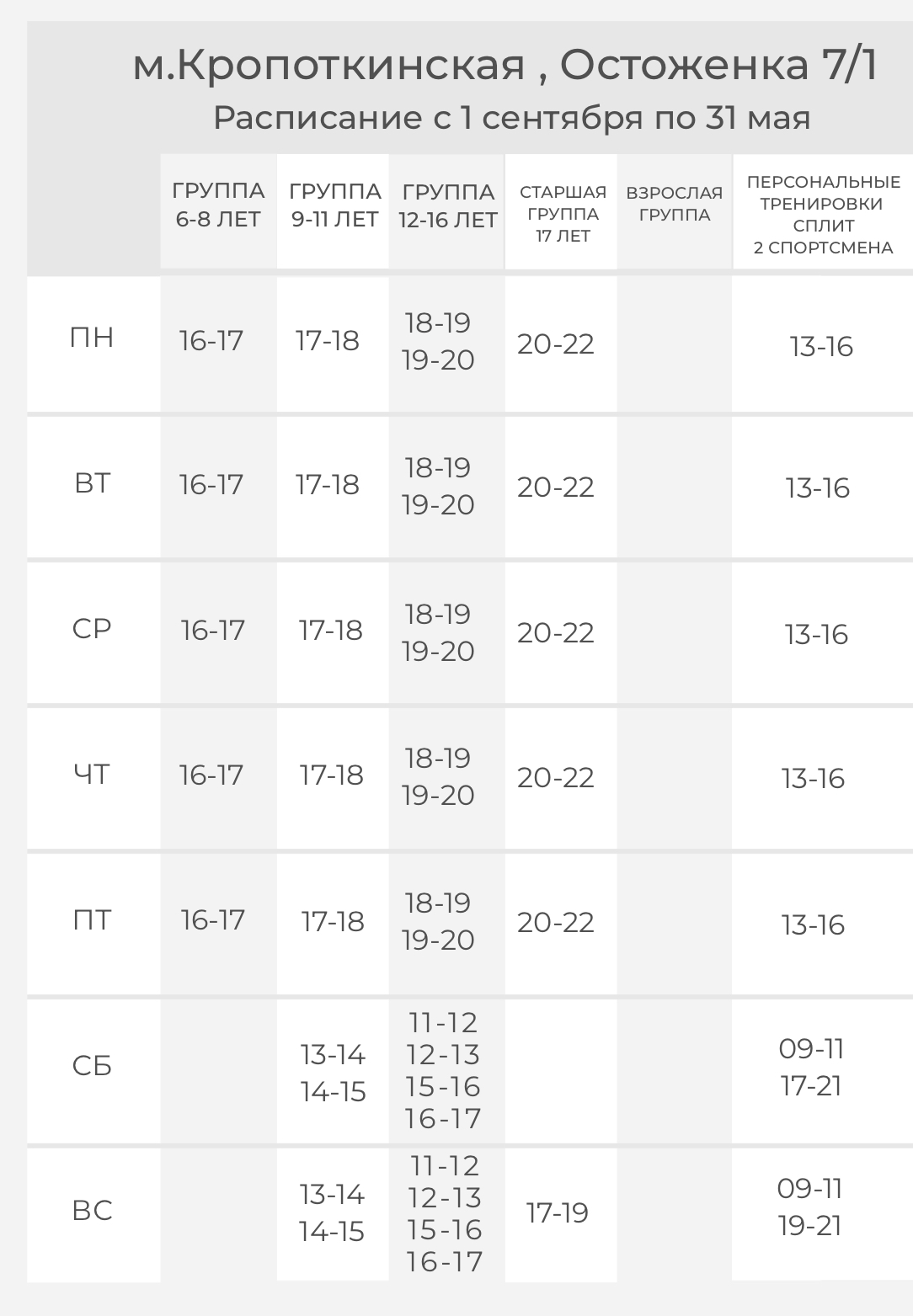
Task: Select the subtitle Расписание с 1 сентября
Action: click(x=511, y=117)
